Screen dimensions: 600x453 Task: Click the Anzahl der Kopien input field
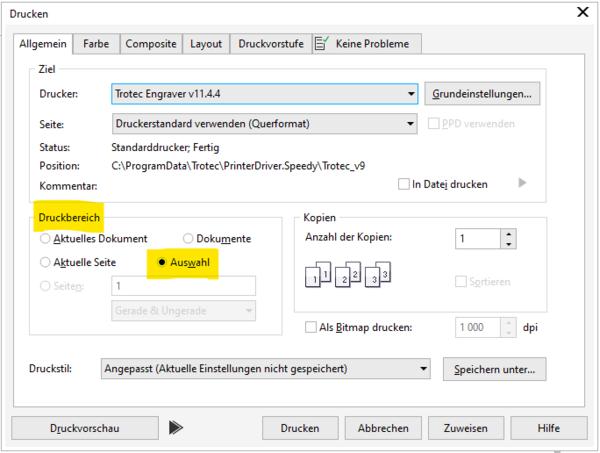(x=476, y=239)
